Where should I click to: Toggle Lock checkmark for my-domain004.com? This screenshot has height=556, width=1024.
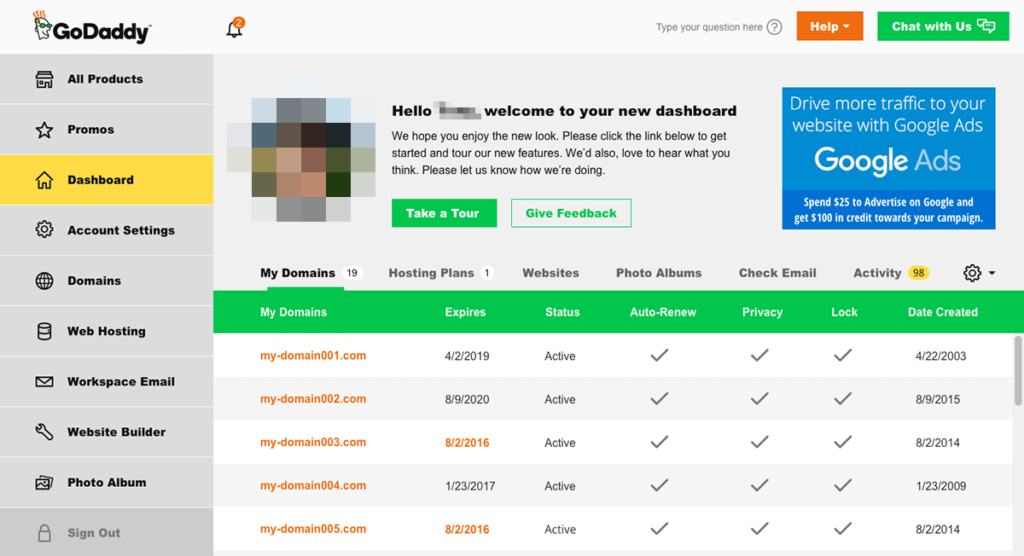[842, 485]
